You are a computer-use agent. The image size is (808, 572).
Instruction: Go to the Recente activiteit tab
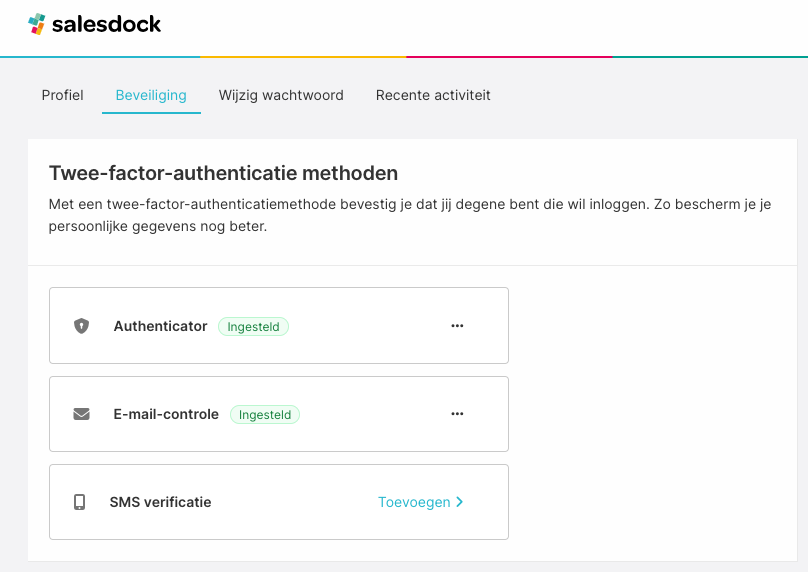click(x=433, y=96)
